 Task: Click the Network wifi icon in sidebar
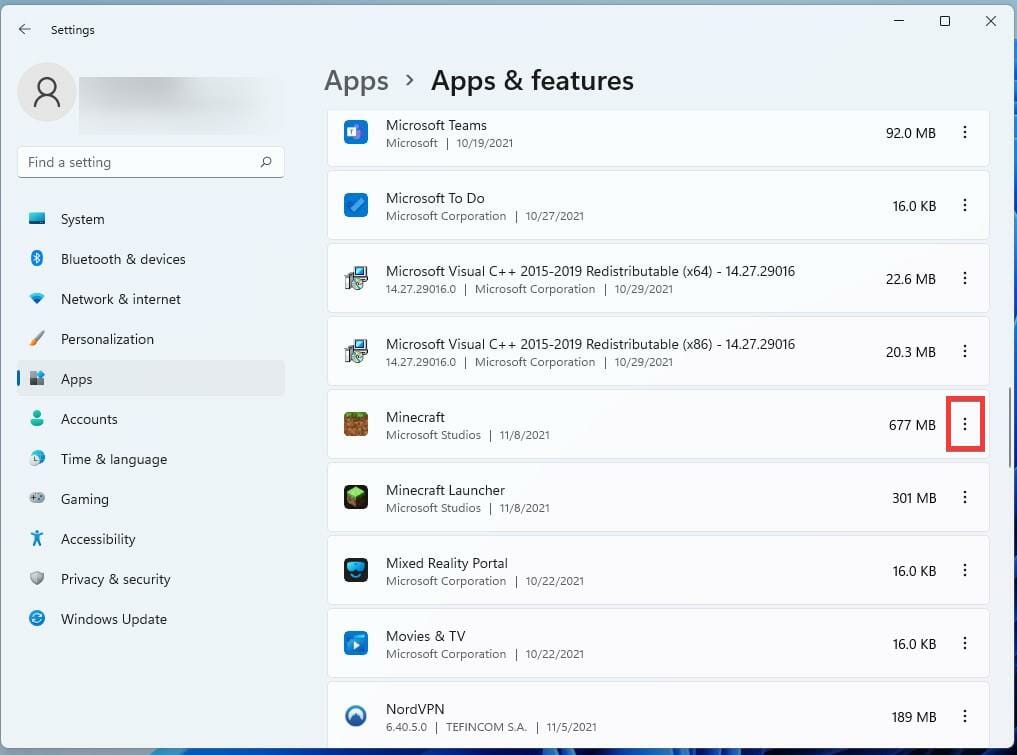[37, 298]
